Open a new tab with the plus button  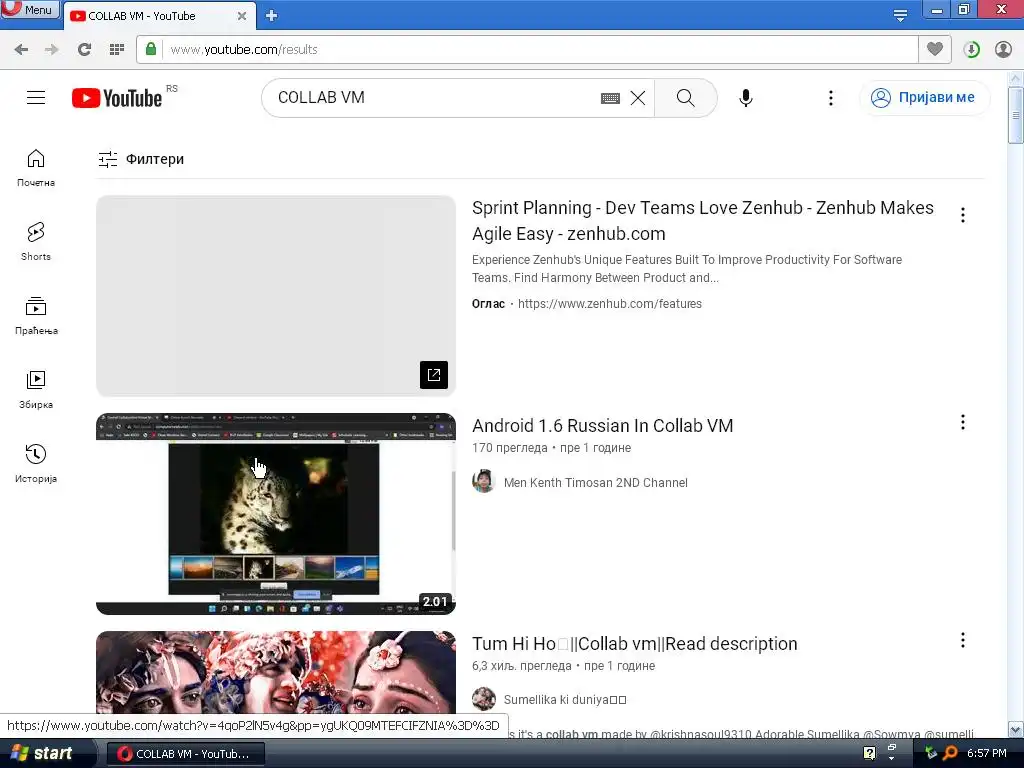pos(272,16)
